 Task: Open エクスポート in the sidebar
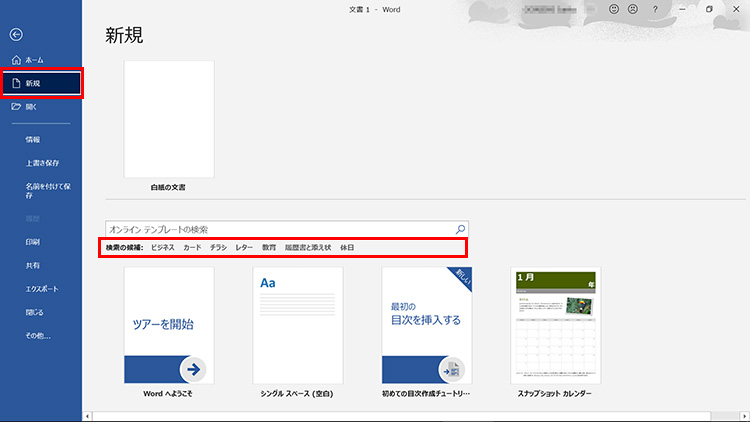[x=42, y=289]
